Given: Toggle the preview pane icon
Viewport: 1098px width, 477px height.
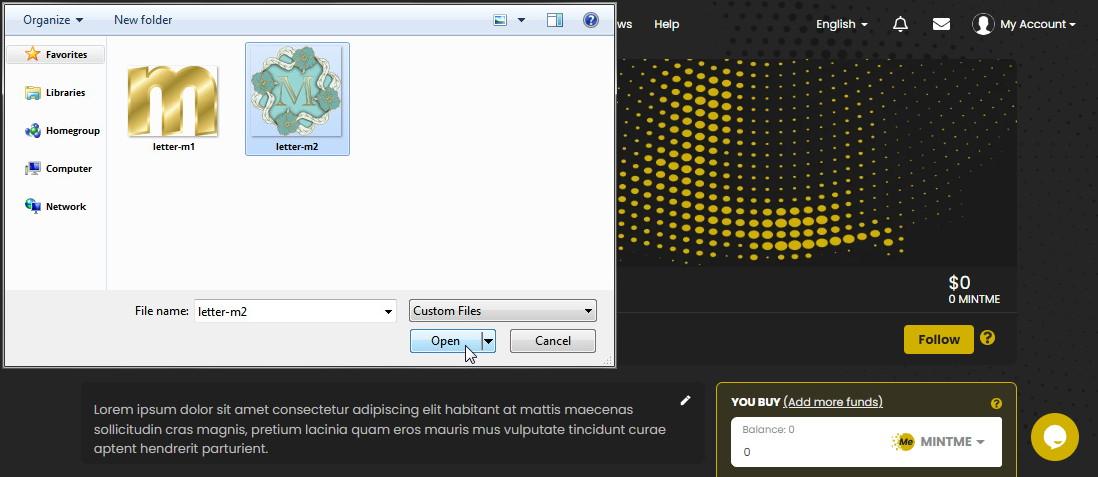Looking at the screenshot, I should [555, 20].
